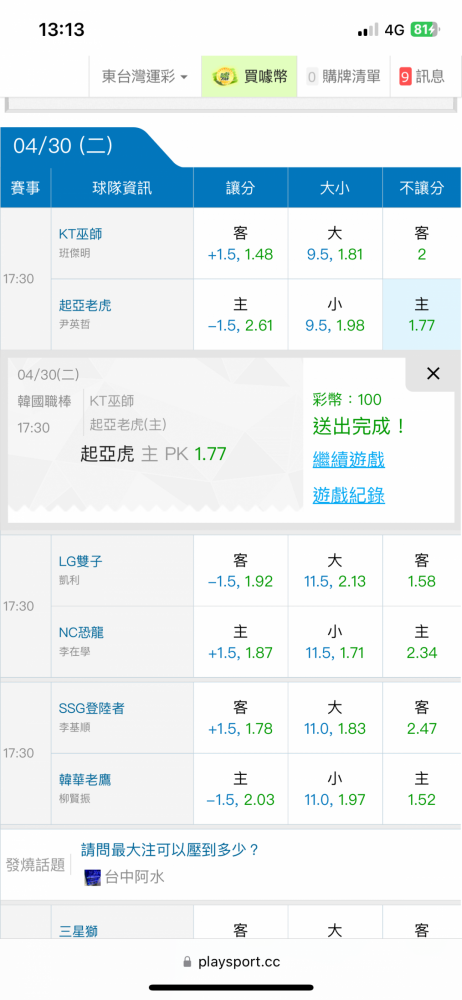462x1000 pixels.
Task: Open 台中阿水 user avatar thumbnail
Action: pyautogui.click(x=93, y=878)
